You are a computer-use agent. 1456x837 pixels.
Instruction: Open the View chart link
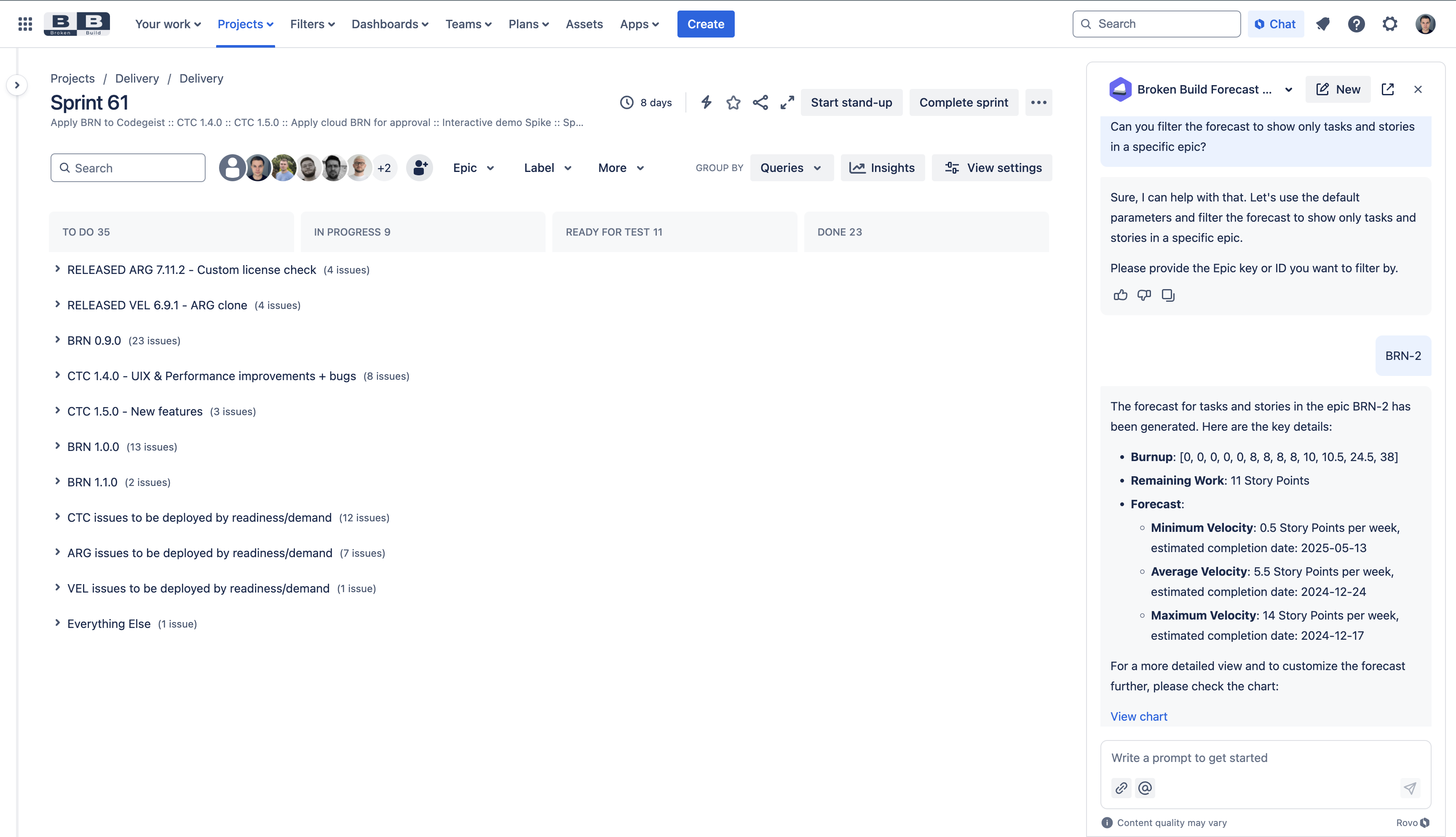pos(1138,716)
